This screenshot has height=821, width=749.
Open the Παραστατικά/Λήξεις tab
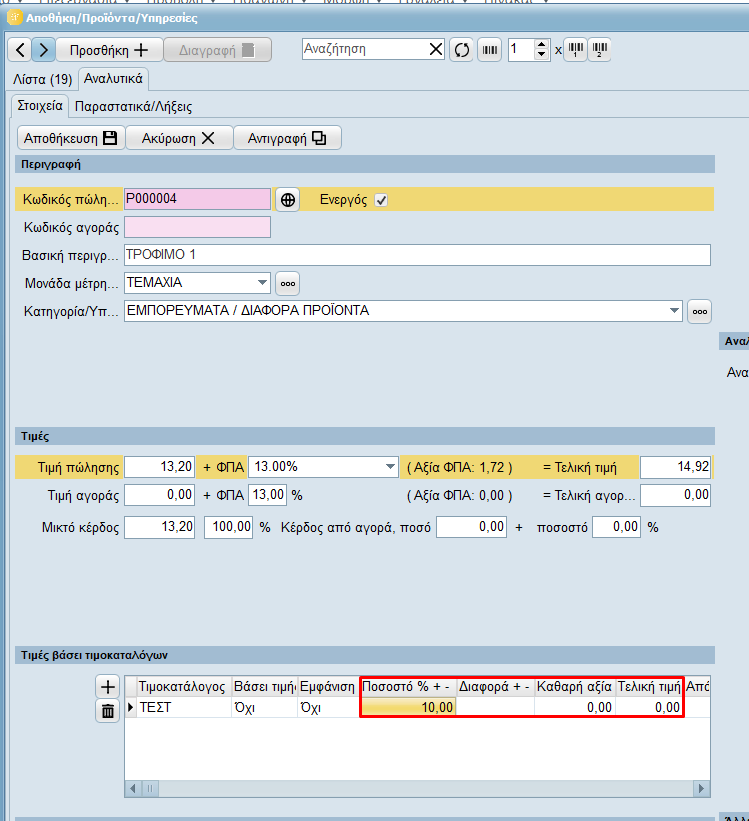coord(133,106)
